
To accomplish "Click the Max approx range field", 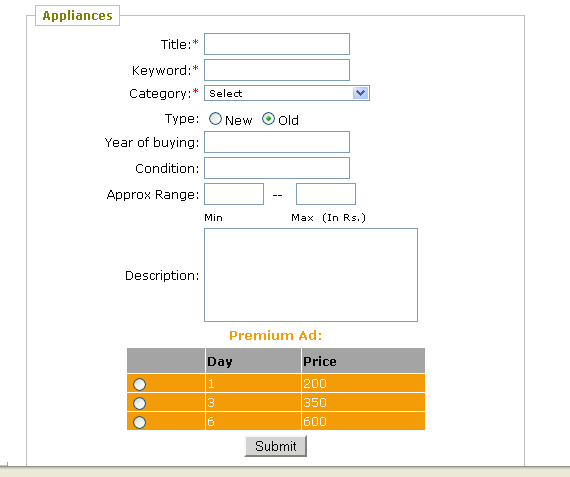I will point(326,194).
